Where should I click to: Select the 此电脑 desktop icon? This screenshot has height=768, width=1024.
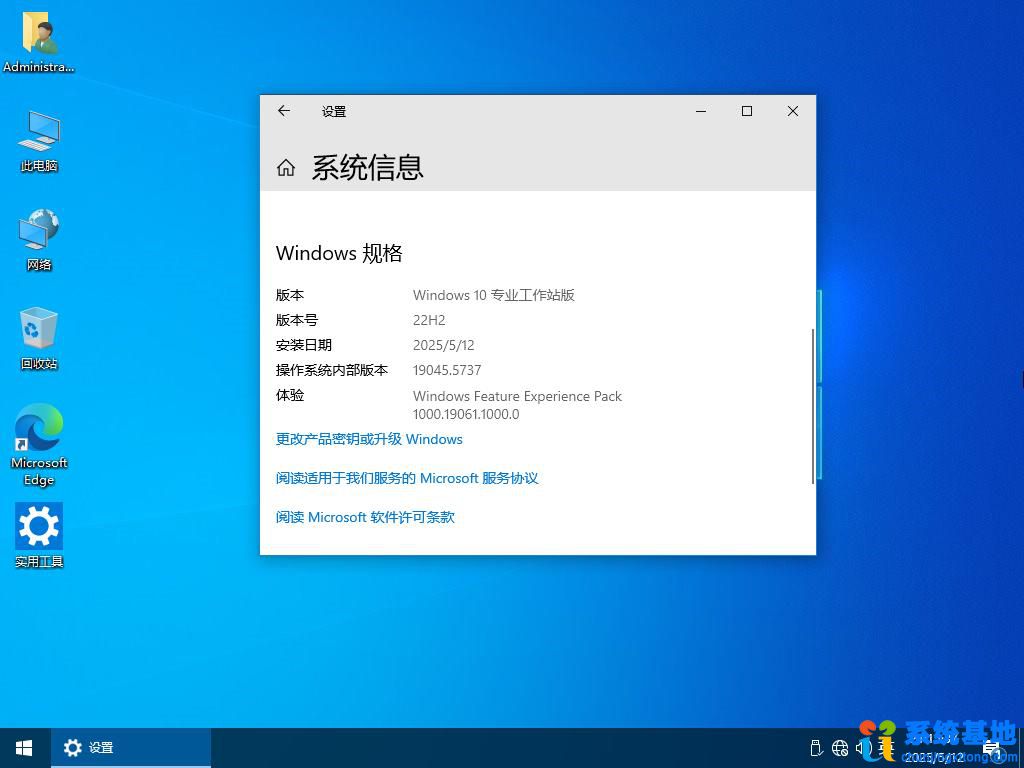point(39,141)
